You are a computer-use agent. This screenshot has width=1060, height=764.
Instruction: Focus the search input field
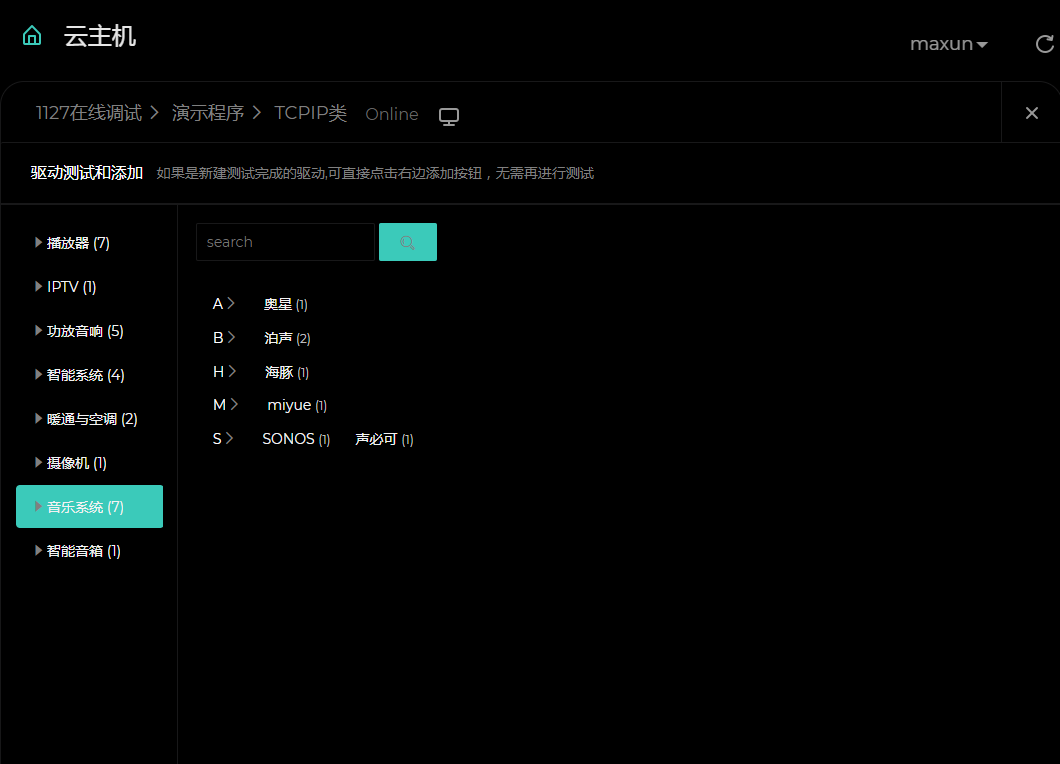click(285, 242)
